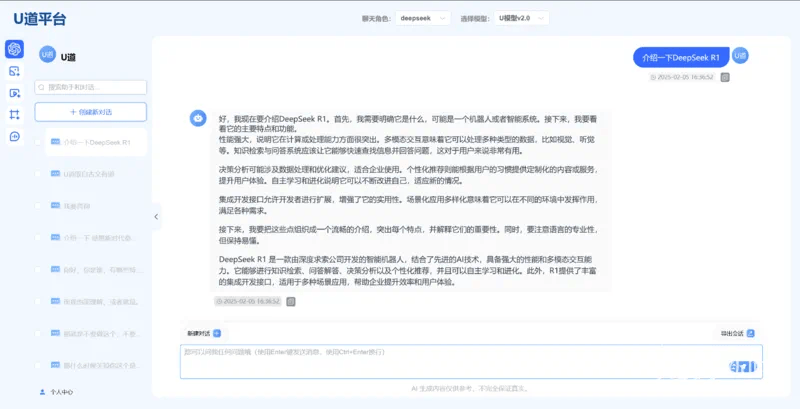
Task: Tick checkbox beside the 那什么ai模型 conversation
Action: point(38,366)
